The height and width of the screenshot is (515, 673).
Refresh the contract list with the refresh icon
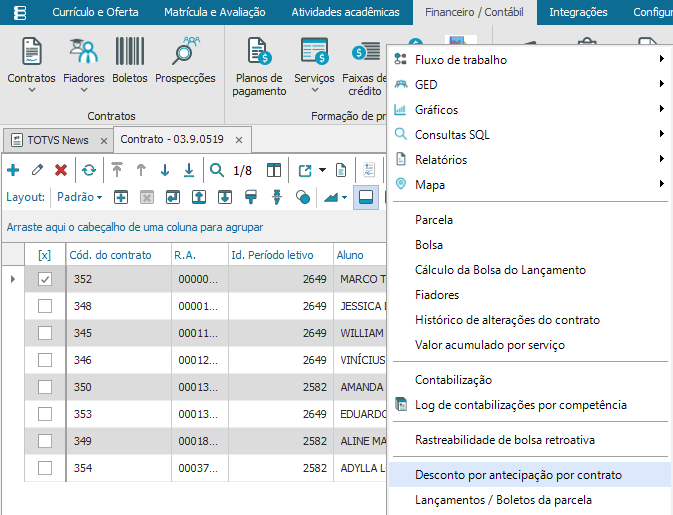tap(89, 170)
